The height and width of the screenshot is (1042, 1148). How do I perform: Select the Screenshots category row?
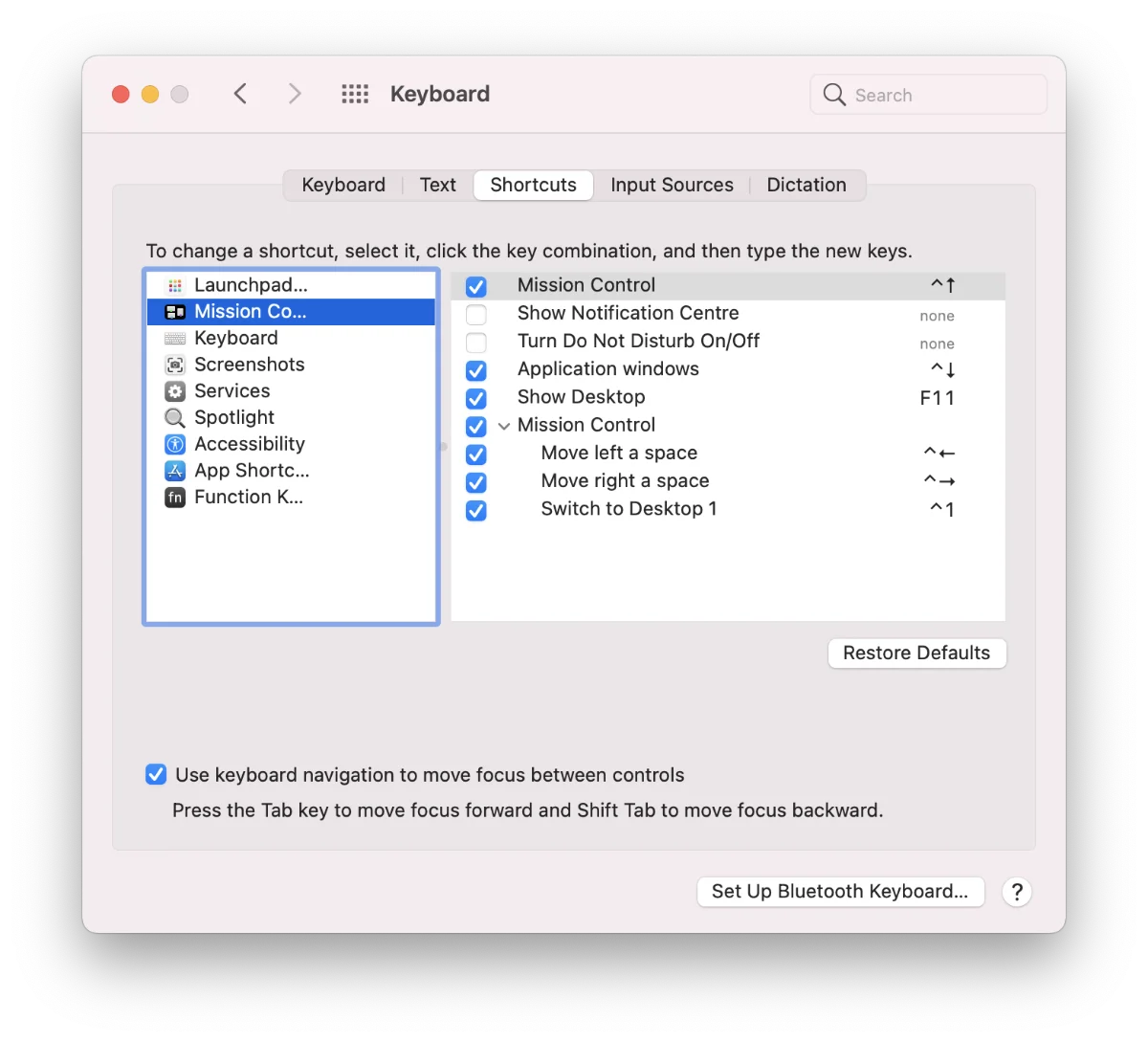coord(291,365)
